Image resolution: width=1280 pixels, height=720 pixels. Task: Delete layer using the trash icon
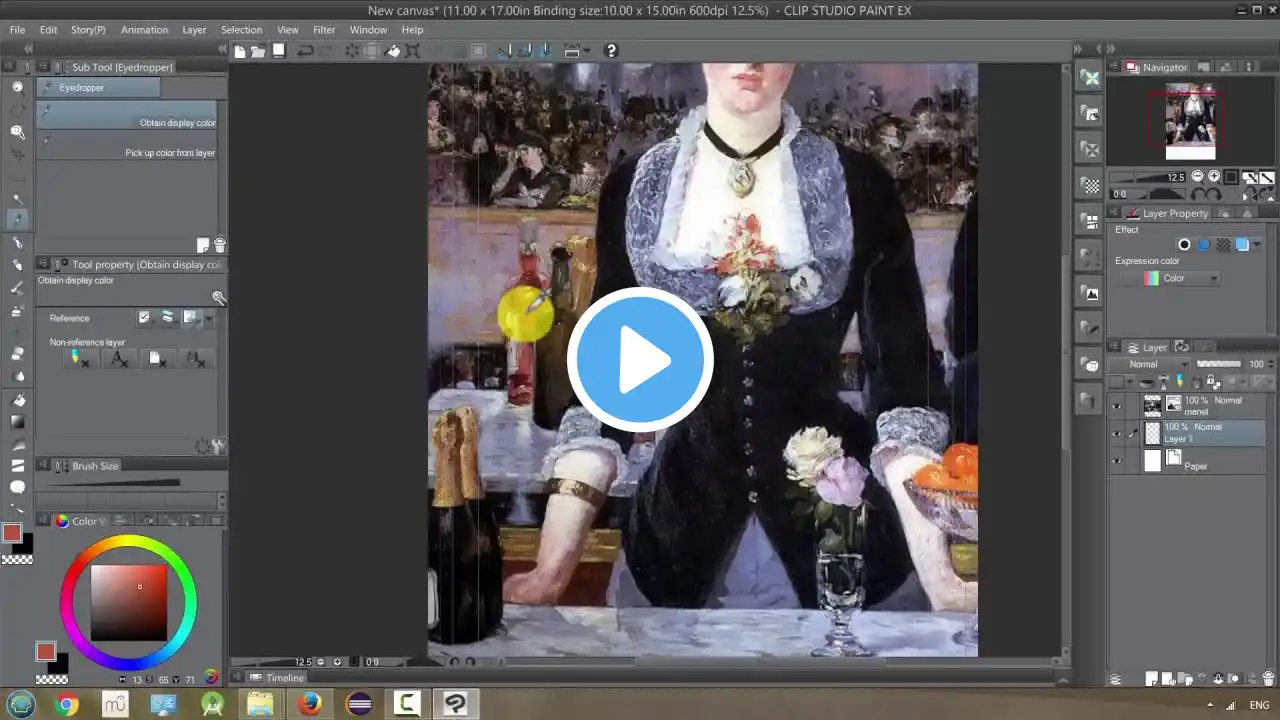point(1267,679)
